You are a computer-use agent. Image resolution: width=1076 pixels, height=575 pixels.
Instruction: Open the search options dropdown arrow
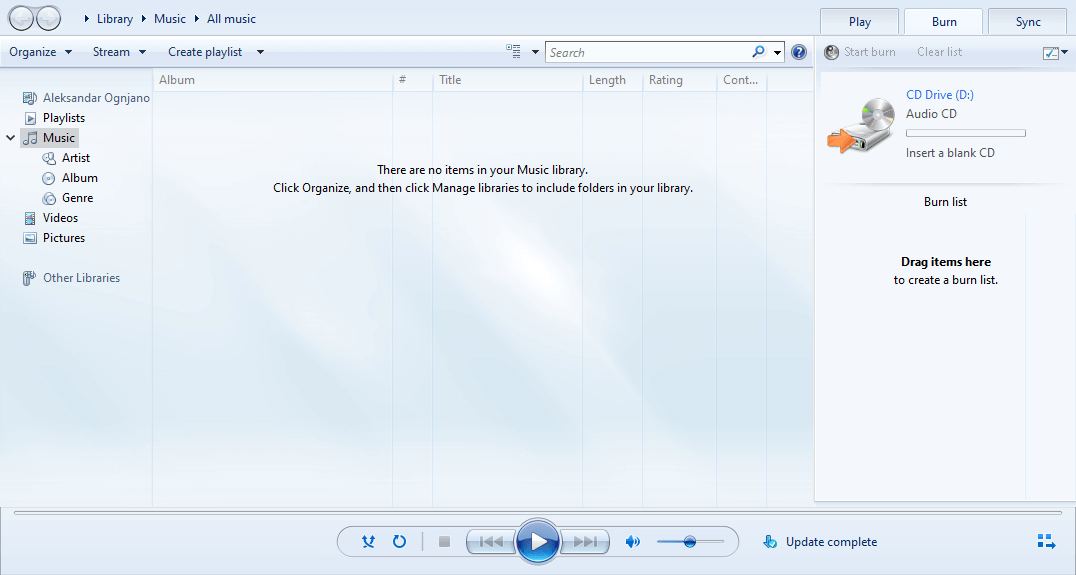(x=777, y=52)
